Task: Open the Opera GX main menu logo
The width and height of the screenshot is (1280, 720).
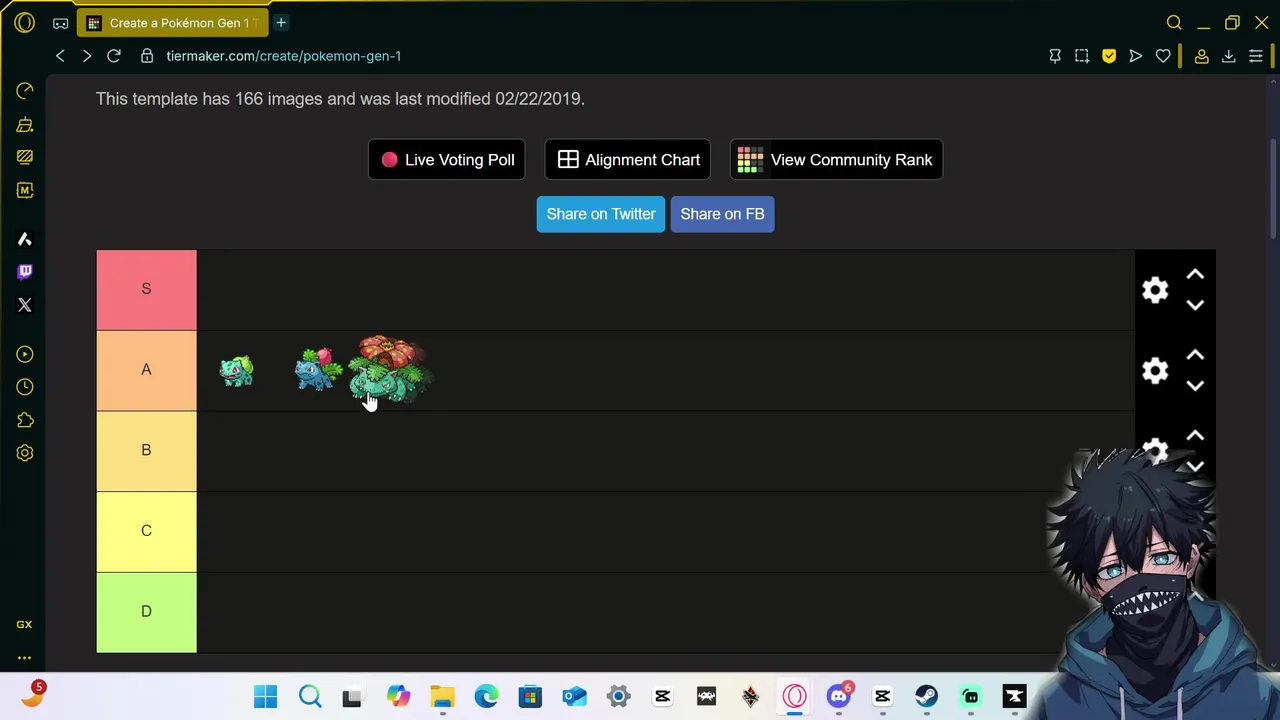Action: pyautogui.click(x=25, y=22)
